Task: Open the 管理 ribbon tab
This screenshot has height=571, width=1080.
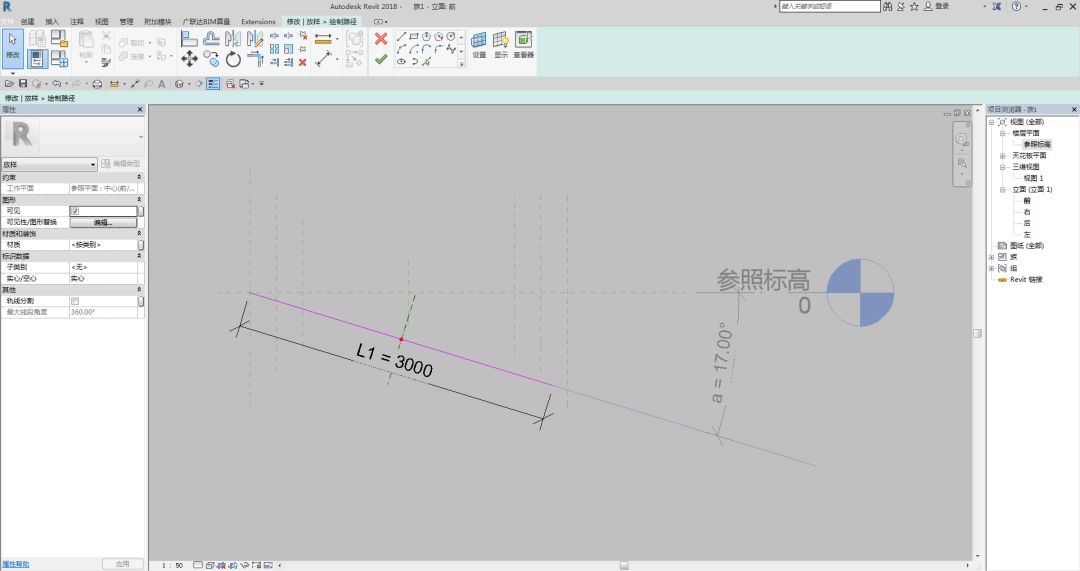Action: pyautogui.click(x=127, y=21)
